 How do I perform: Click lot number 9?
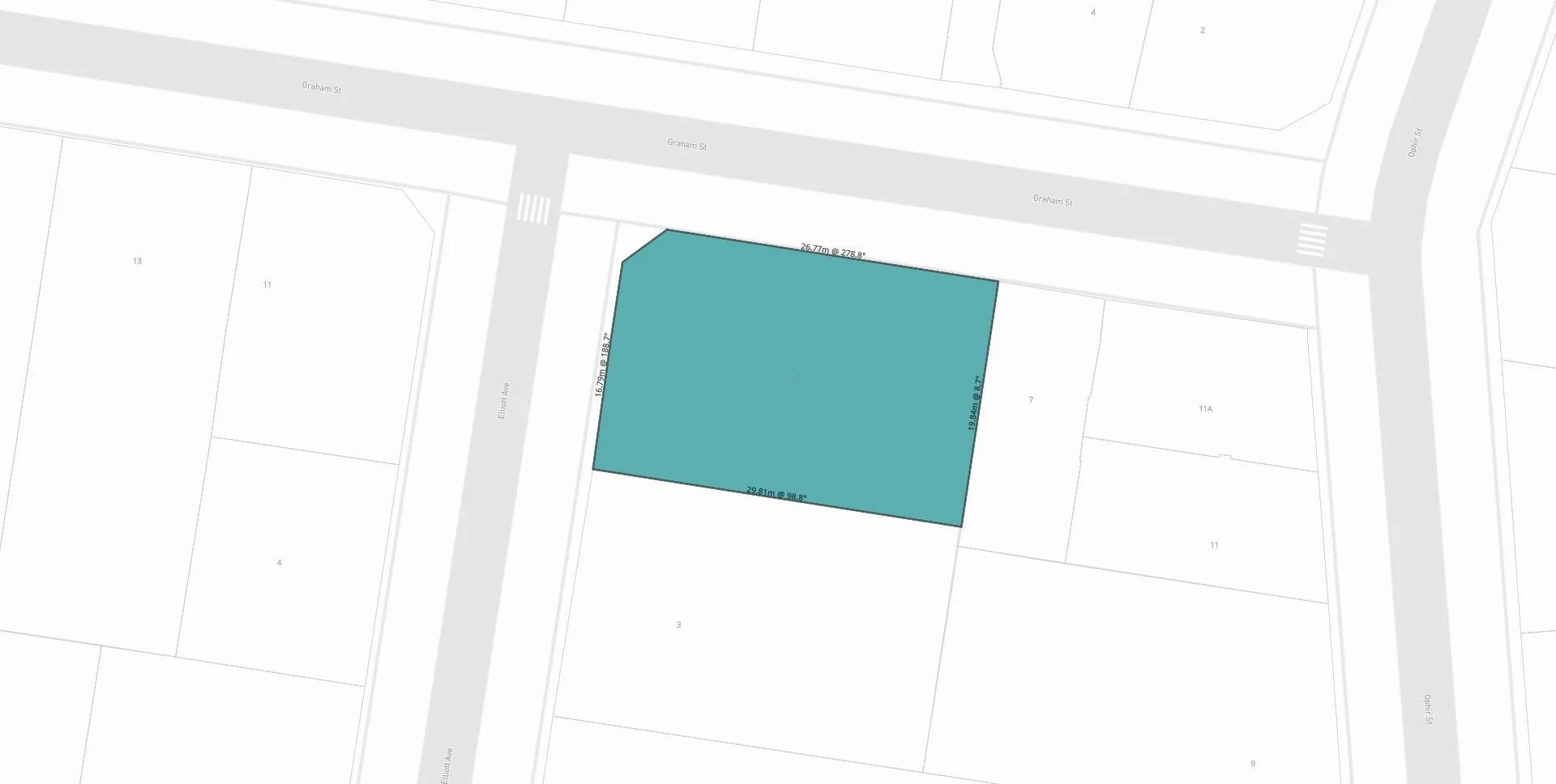tap(1253, 764)
